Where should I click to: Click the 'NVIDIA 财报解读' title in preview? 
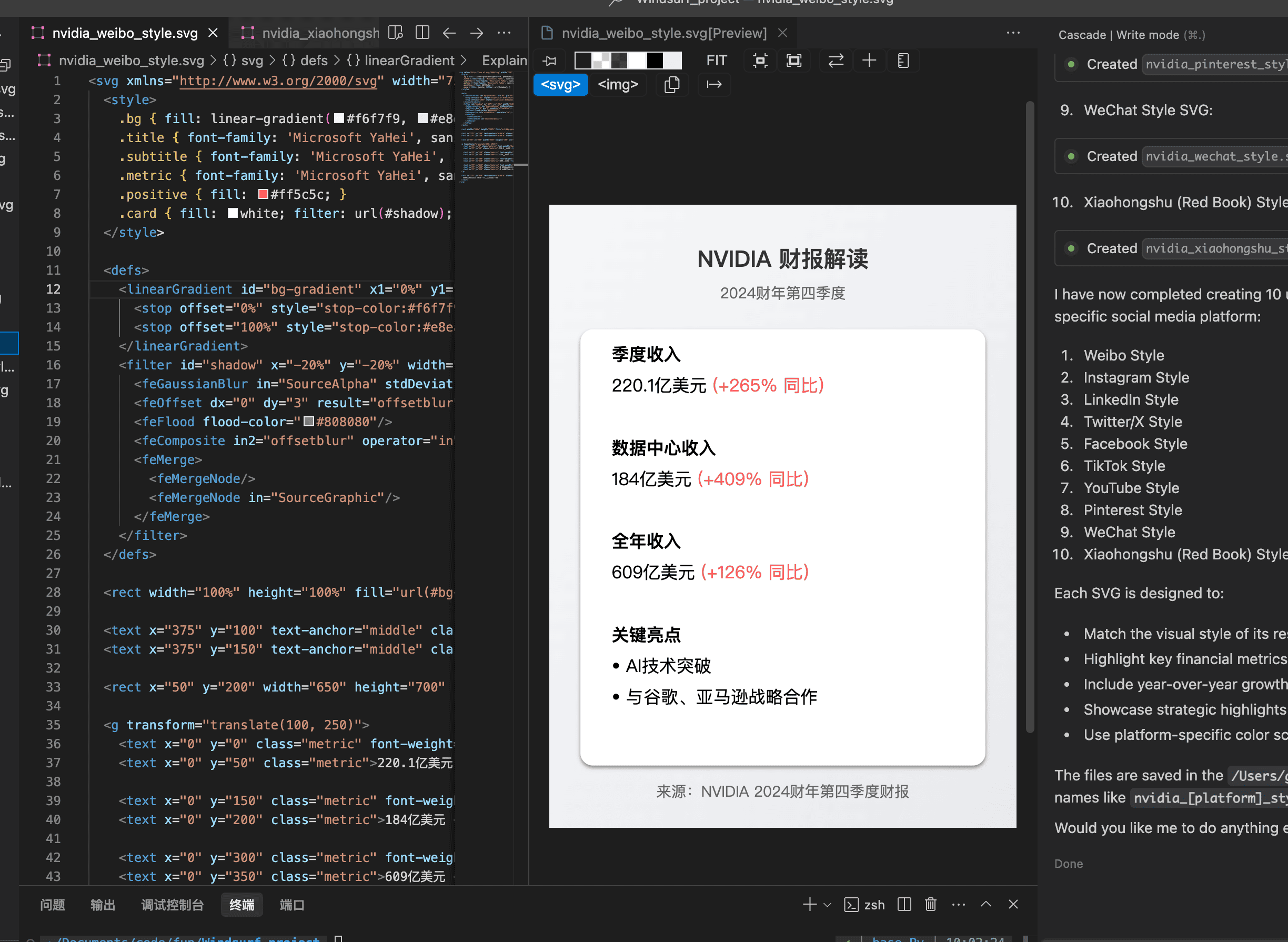point(782,259)
